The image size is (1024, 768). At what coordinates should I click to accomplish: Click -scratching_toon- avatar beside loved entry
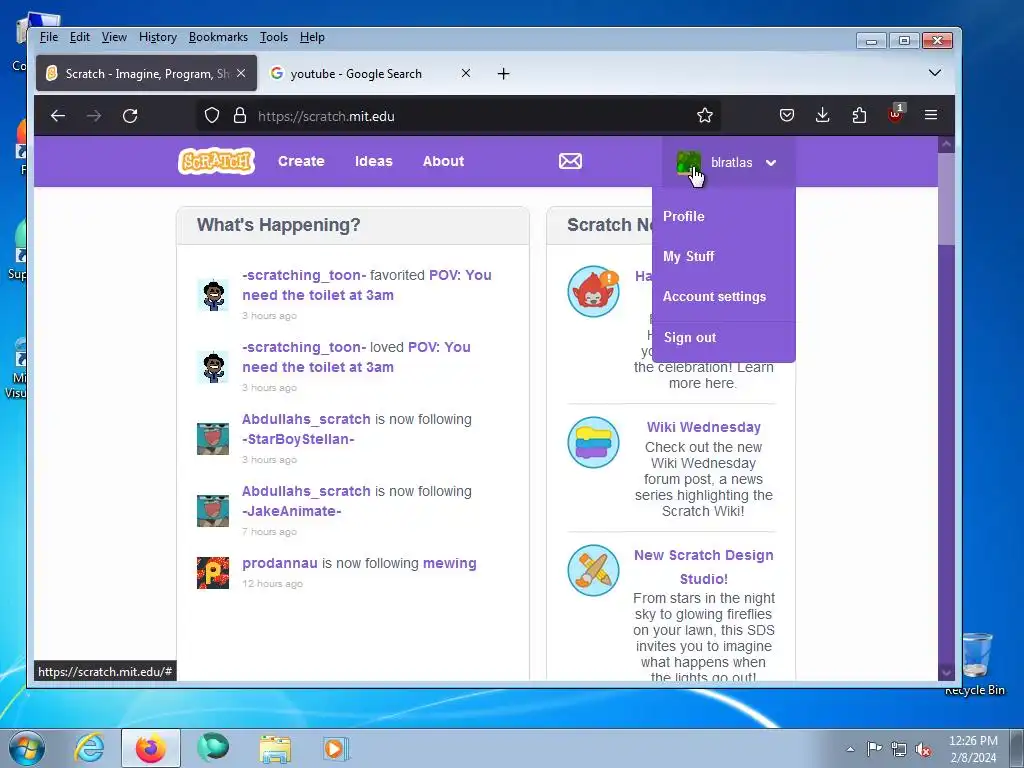(x=213, y=367)
